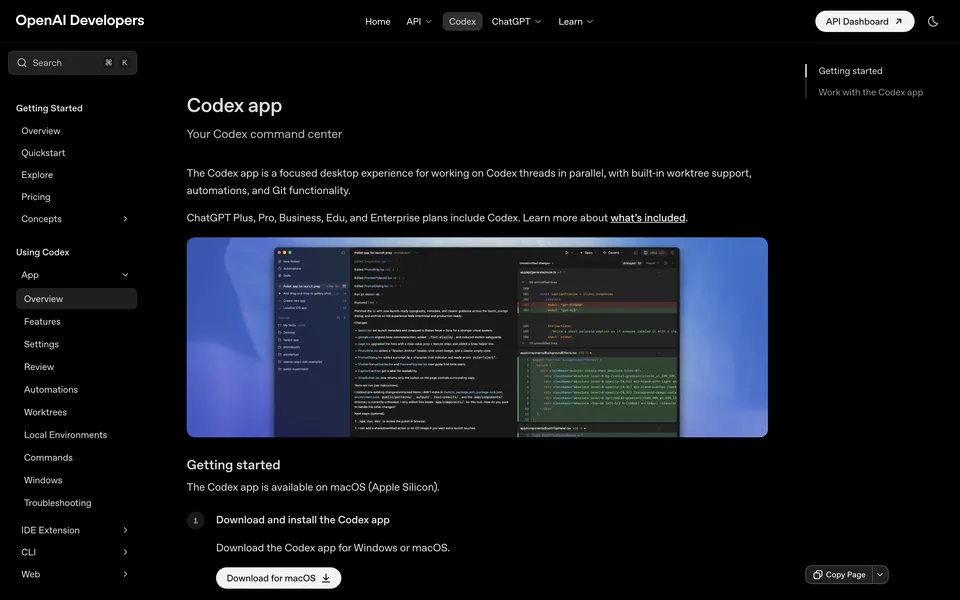Open the Copy Page options chevron
This screenshot has height=600, width=960.
pos(878,573)
